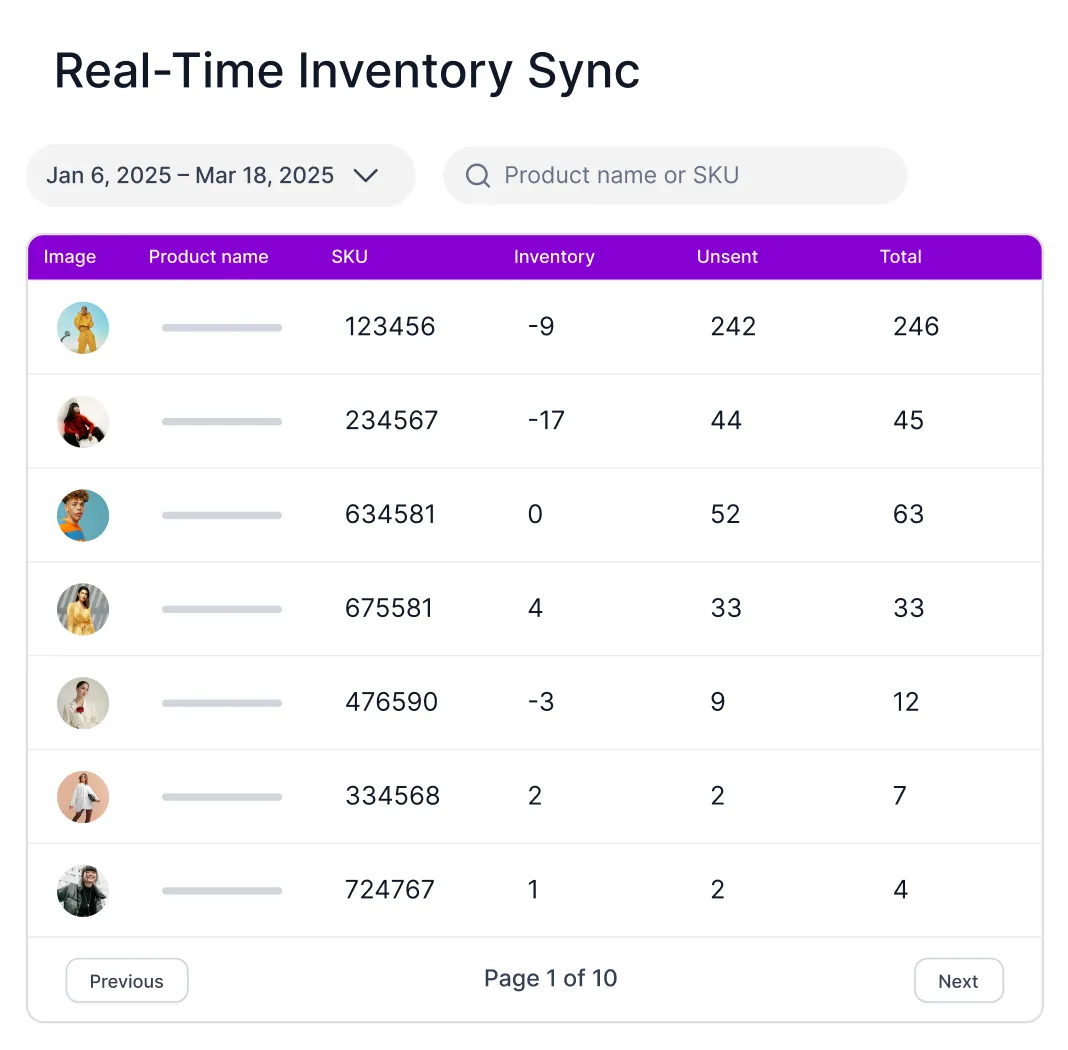
Task: Click total value 45
Action: click(x=909, y=421)
